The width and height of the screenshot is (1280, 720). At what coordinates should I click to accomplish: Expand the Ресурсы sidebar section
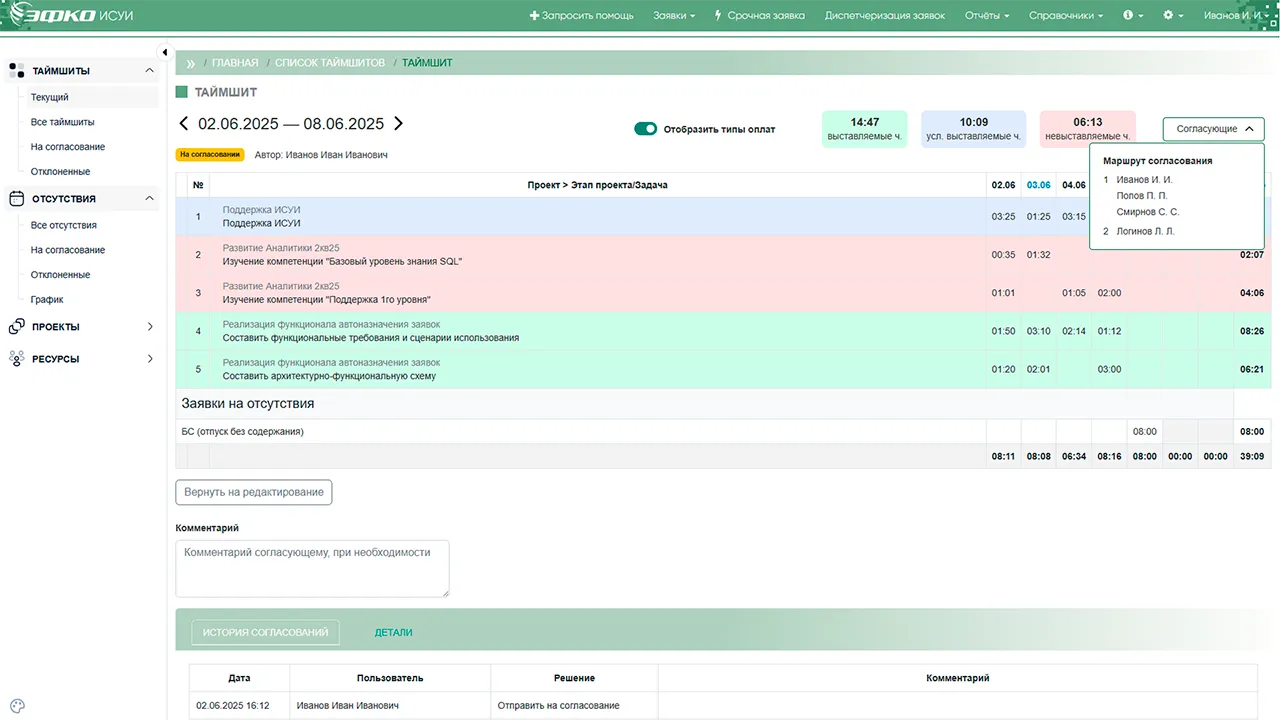click(150, 359)
